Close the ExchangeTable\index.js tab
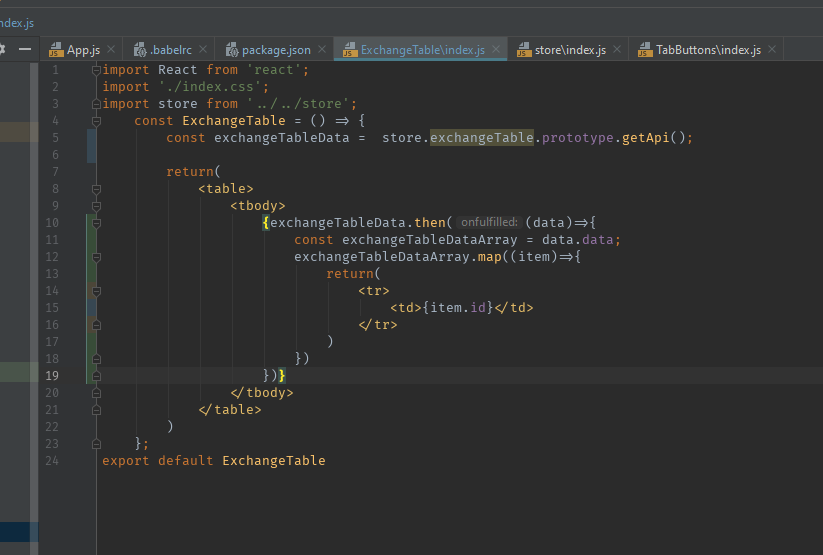The height and width of the screenshot is (555, 823). (x=496, y=50)
